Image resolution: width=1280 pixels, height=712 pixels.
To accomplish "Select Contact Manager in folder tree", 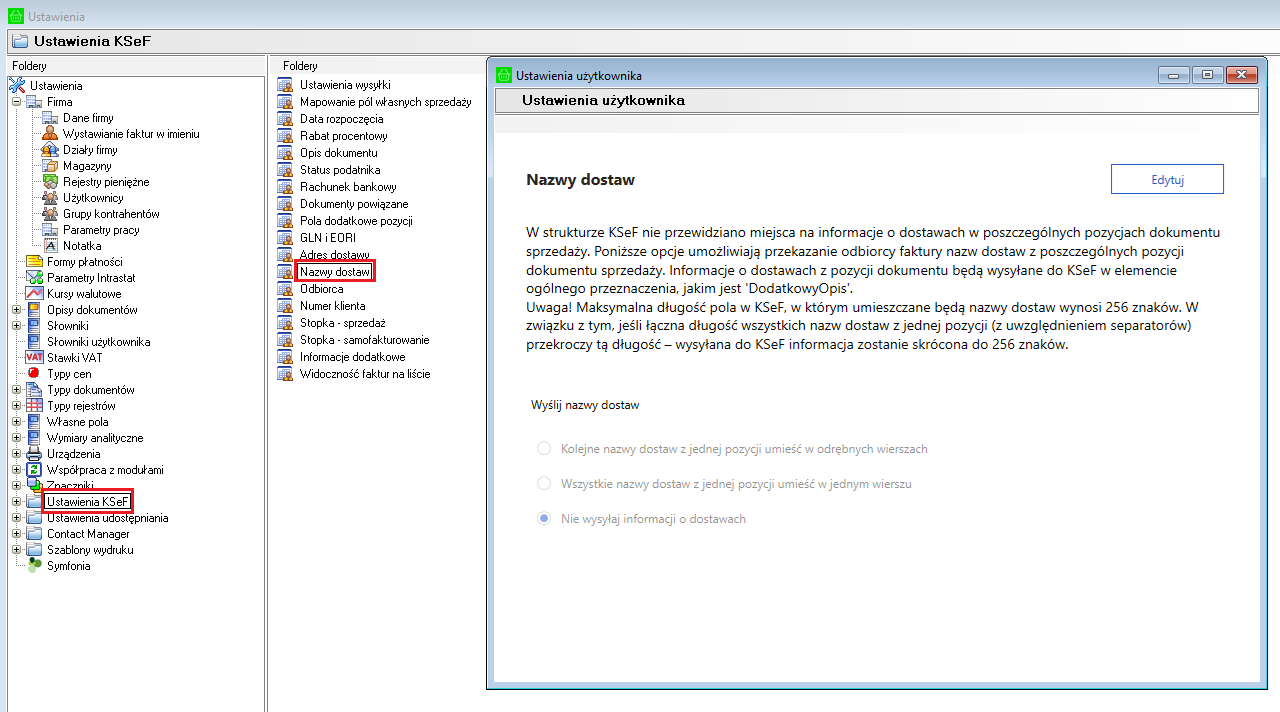I will [88, 534].
